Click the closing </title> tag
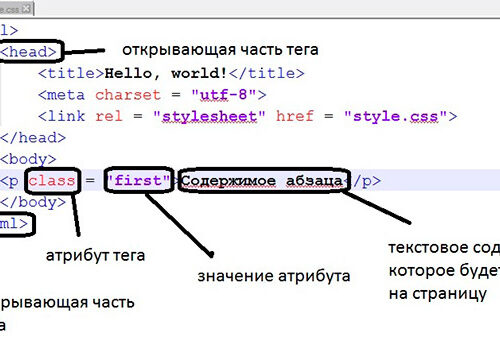This screenshot has height=360, width=500. [267, 73]
